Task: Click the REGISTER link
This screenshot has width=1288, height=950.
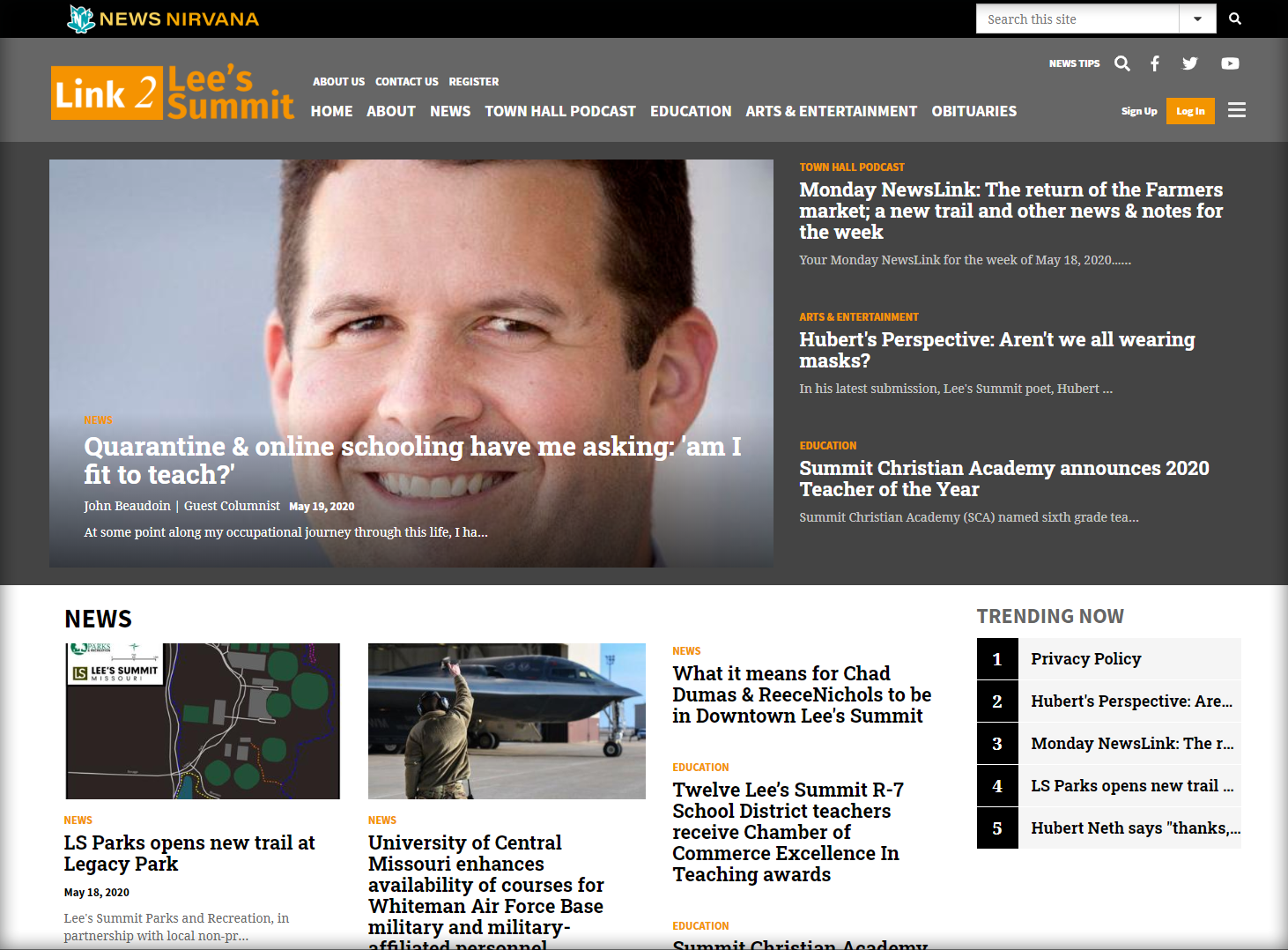Action: click(474, 82)
